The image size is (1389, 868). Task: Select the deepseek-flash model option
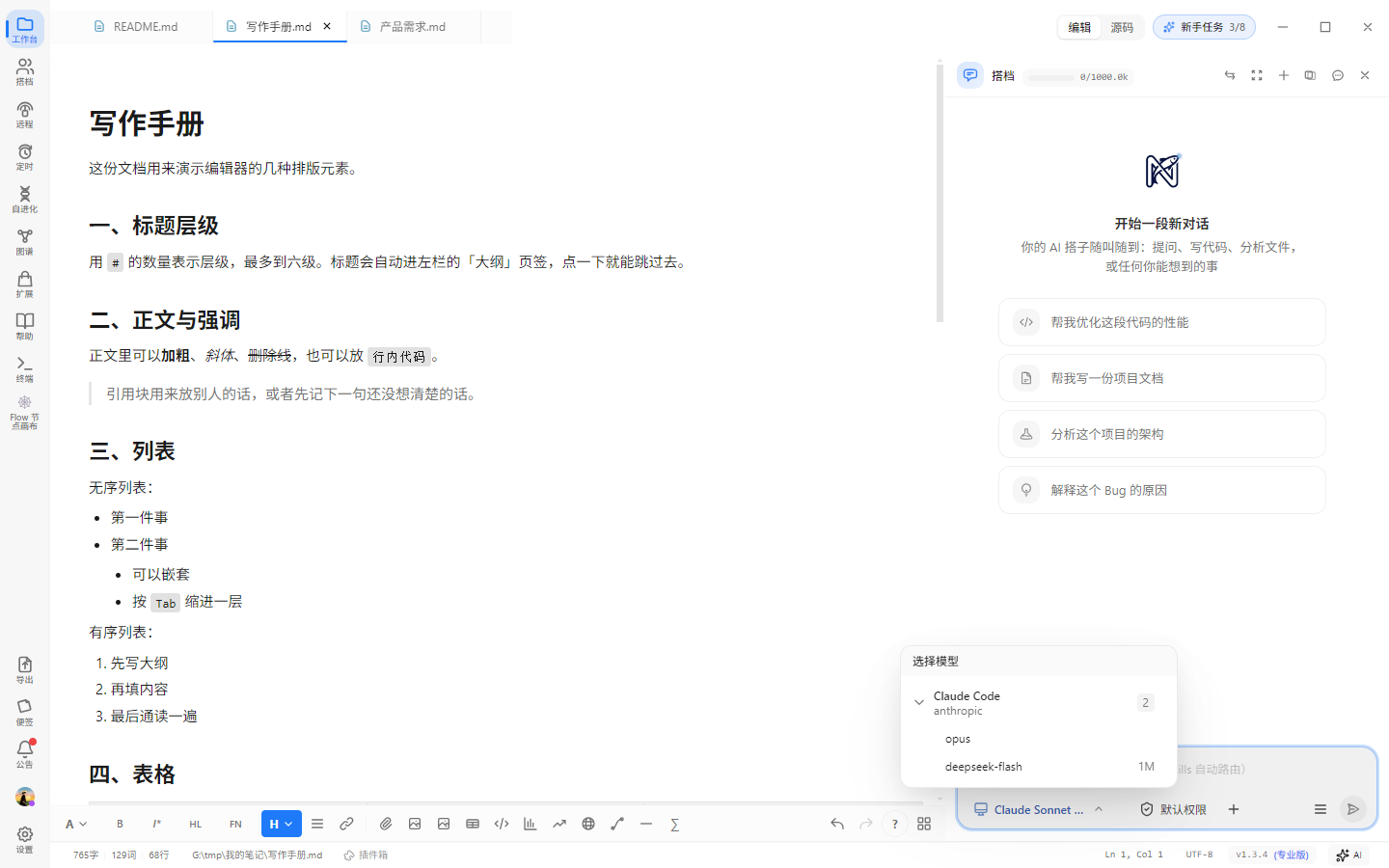click(1039, 767)
